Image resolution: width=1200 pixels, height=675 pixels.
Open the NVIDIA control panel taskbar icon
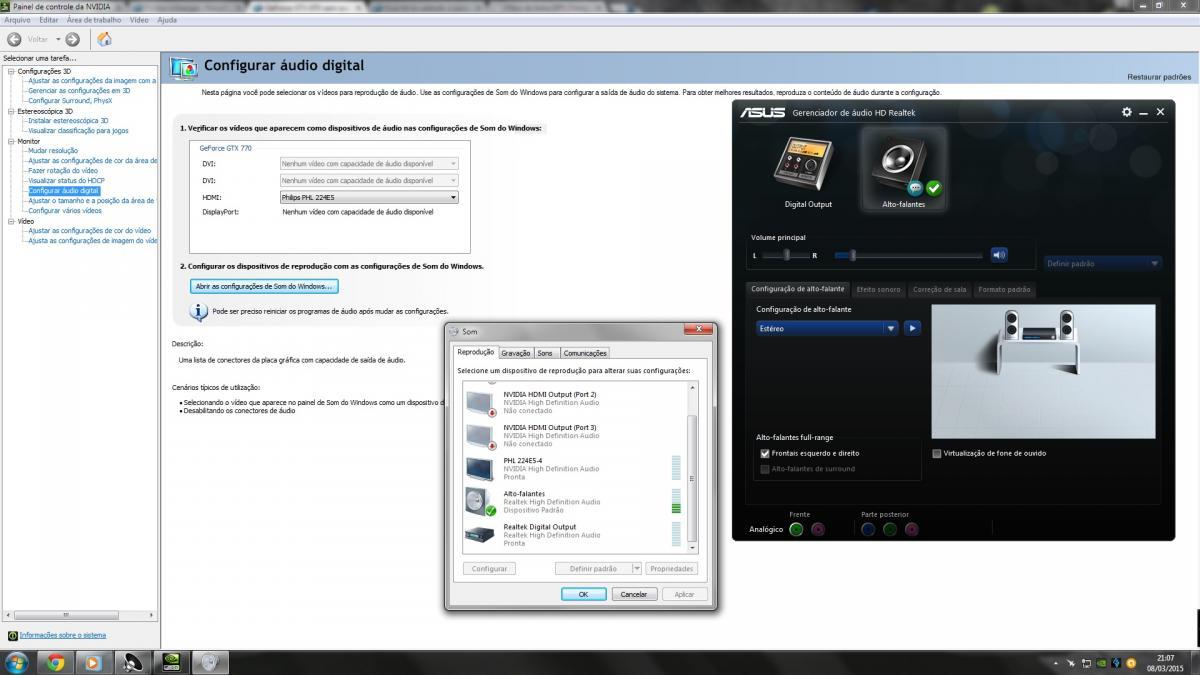click(171, 662)
